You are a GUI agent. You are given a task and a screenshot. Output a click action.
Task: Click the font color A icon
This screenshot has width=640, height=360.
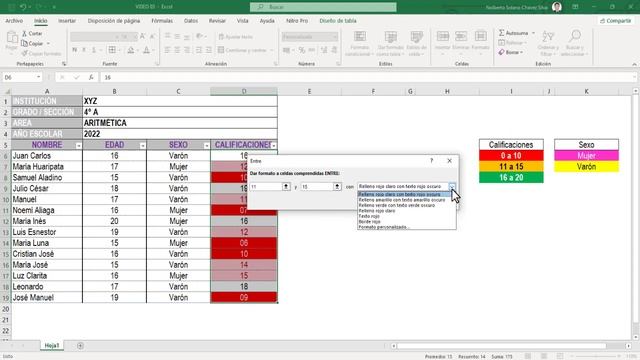[147, 50]
